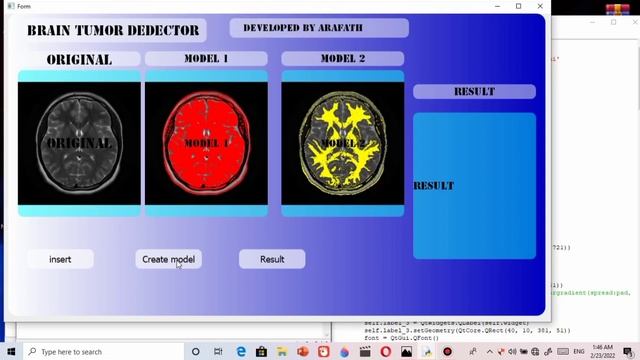Screen dimensions: 640x360
Task: Open the battery status tray icon
Action: [x=524, y=351]
